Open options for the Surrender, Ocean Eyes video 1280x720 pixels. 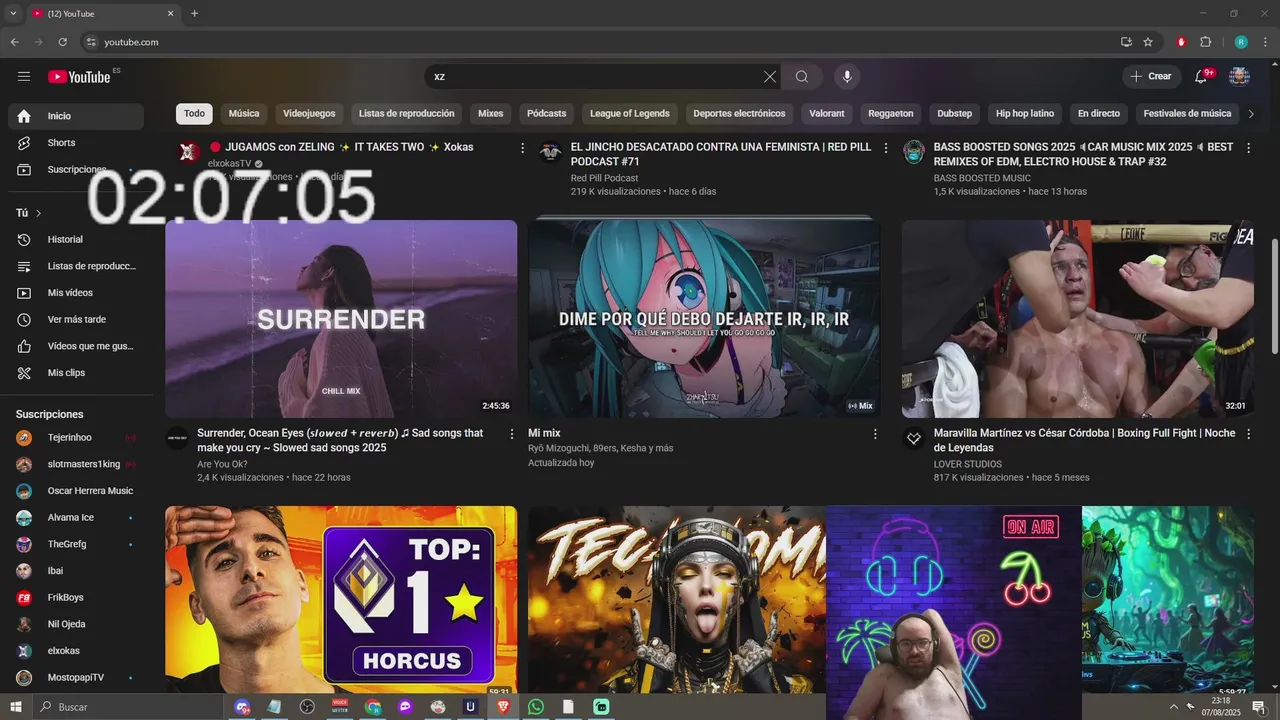512,434
